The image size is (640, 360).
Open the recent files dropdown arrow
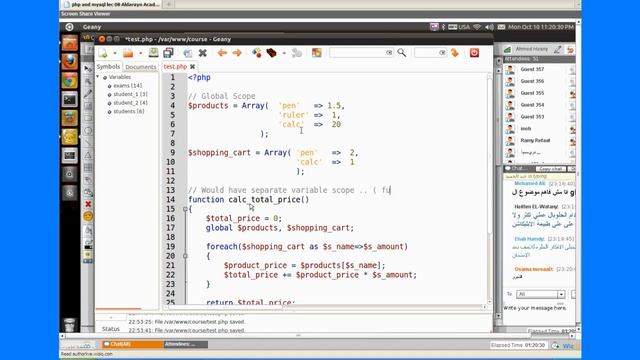pyautogui.click(x=140, y=53)
